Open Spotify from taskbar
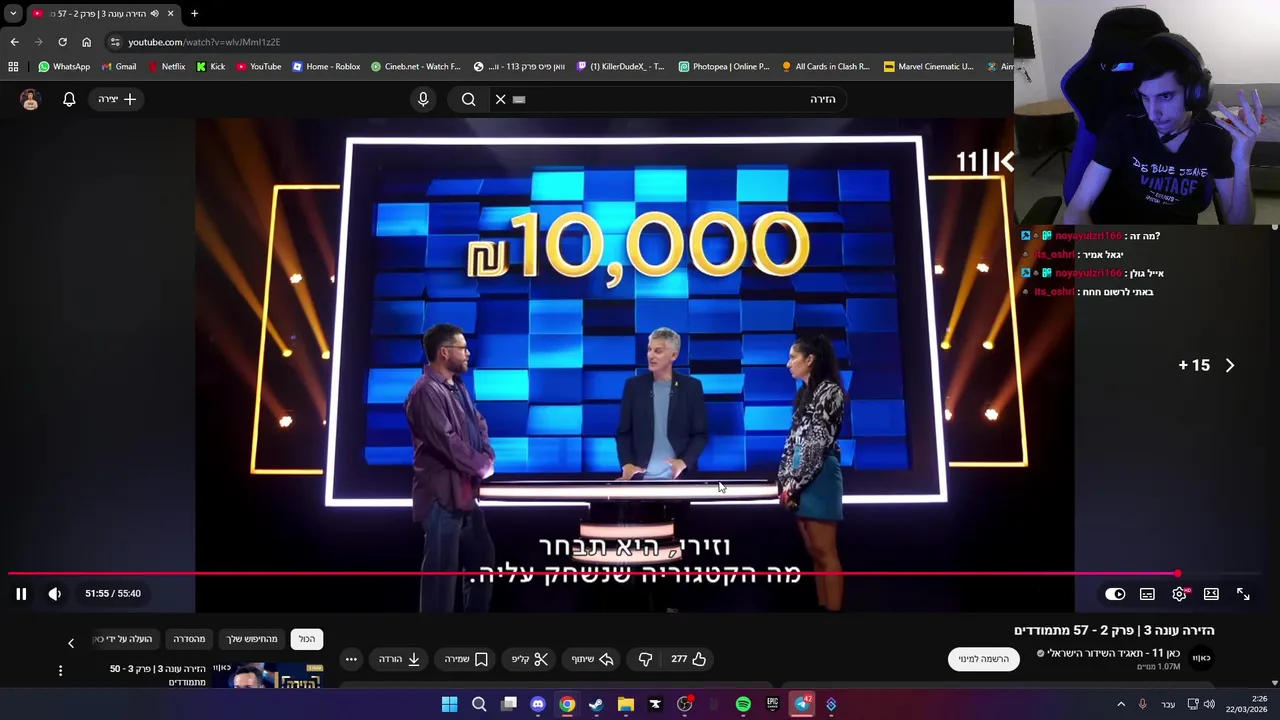The image size is (1280, 720). coord(743,704)
